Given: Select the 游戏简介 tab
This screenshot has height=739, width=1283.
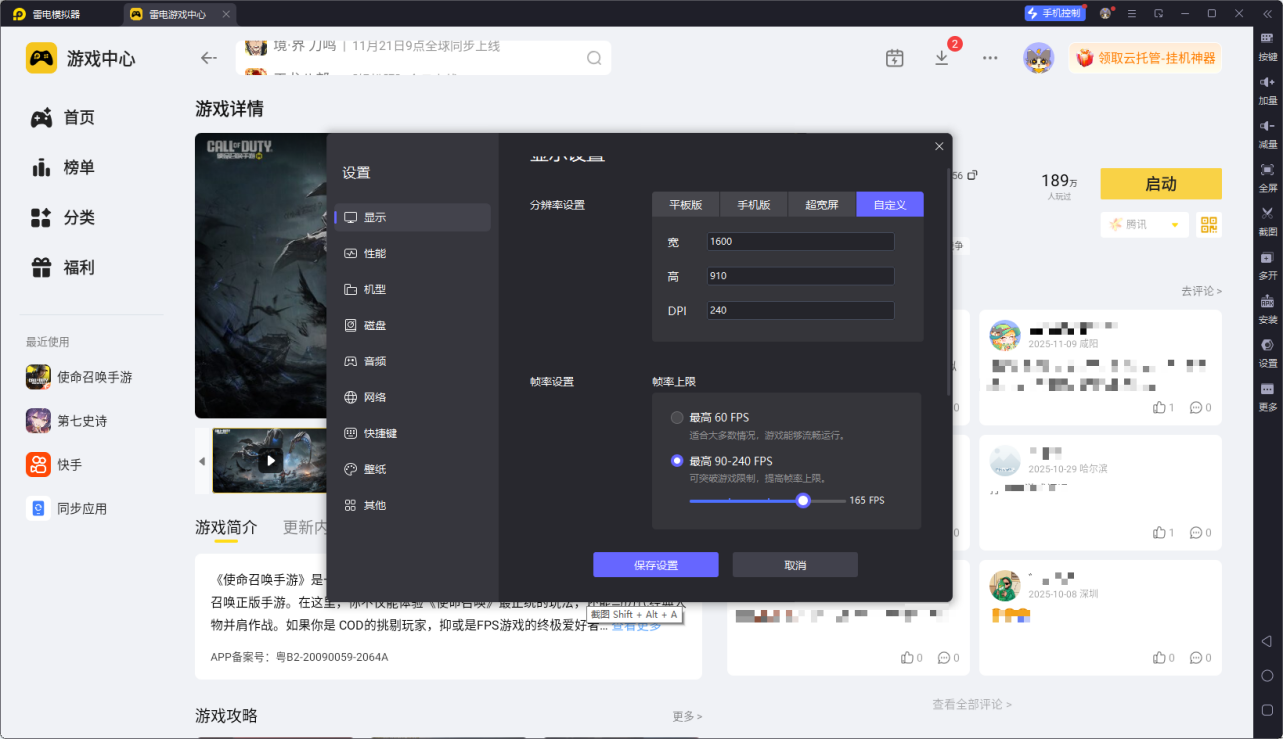Looking at the screenshot, I should (x=226, y=527).
